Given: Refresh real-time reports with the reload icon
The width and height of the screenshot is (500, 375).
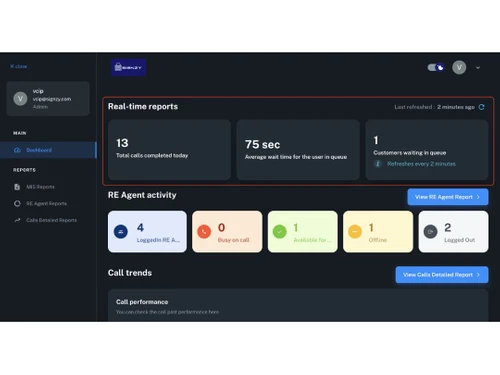Looking at the screenshot, I should [482, 107].
